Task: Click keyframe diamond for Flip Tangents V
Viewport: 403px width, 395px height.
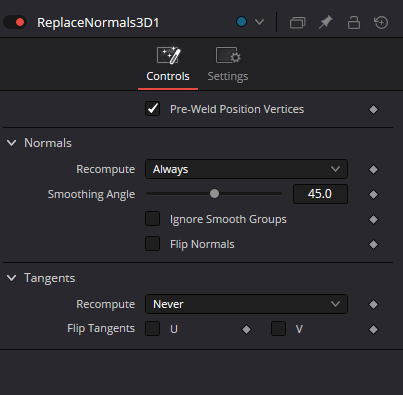Action: tap(373, 329)
